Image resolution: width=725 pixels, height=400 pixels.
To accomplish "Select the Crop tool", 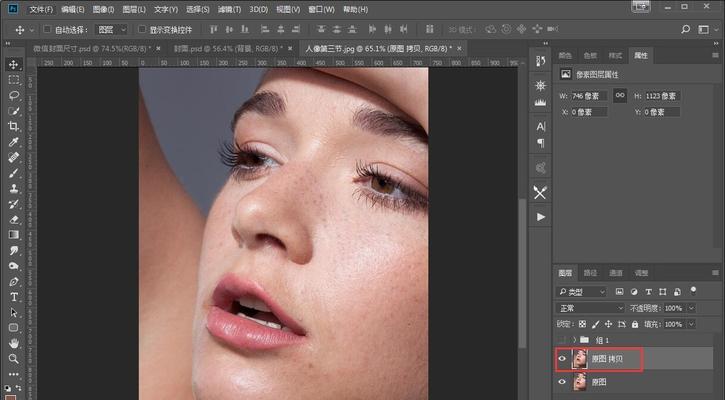I will point(13,126).
